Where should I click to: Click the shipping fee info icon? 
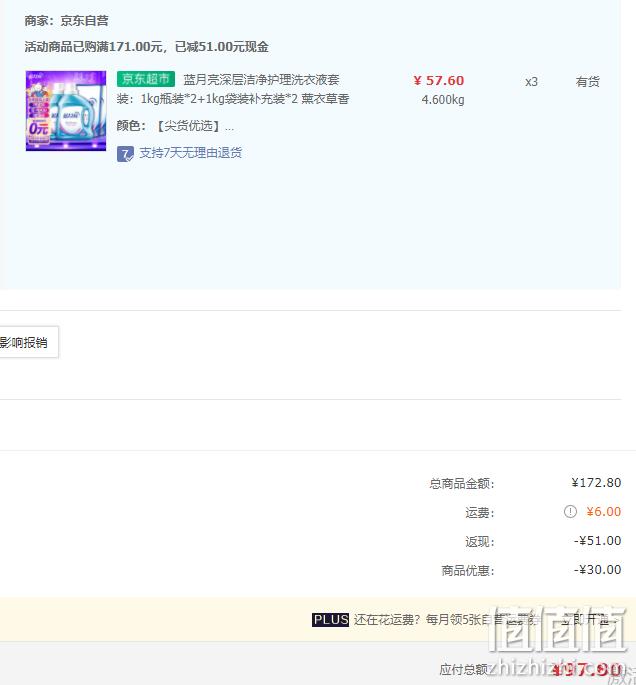(570, 511)
